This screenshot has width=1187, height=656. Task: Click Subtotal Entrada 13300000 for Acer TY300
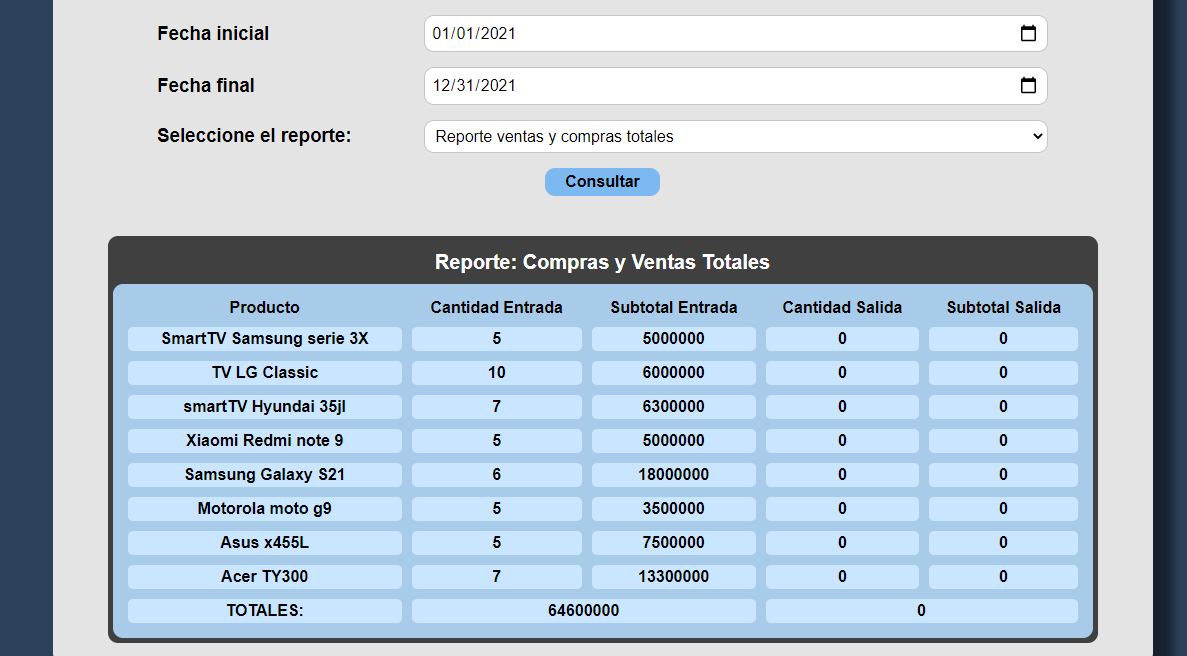click(x=674, y=577)
